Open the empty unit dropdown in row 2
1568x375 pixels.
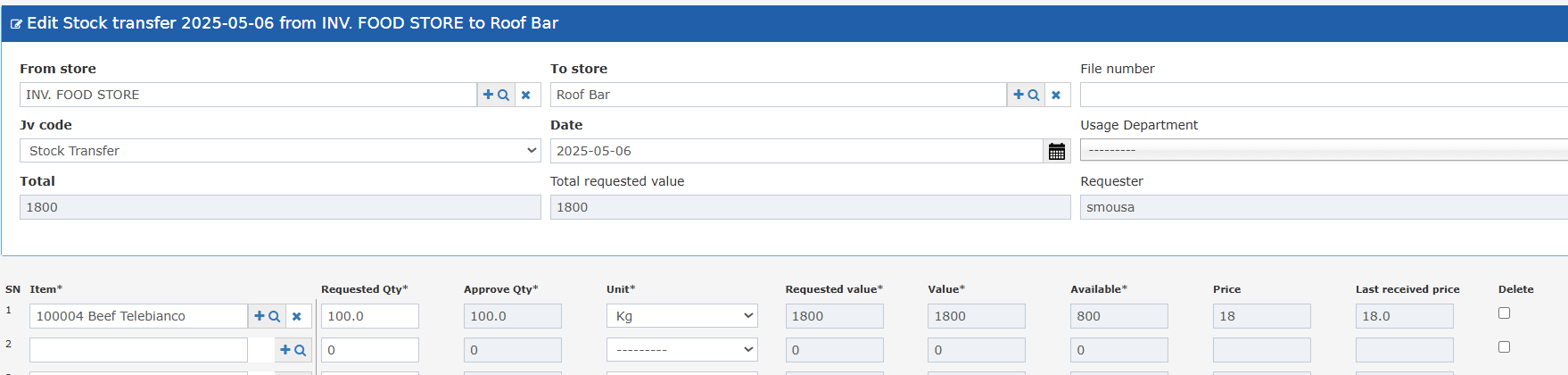[682, 350]
